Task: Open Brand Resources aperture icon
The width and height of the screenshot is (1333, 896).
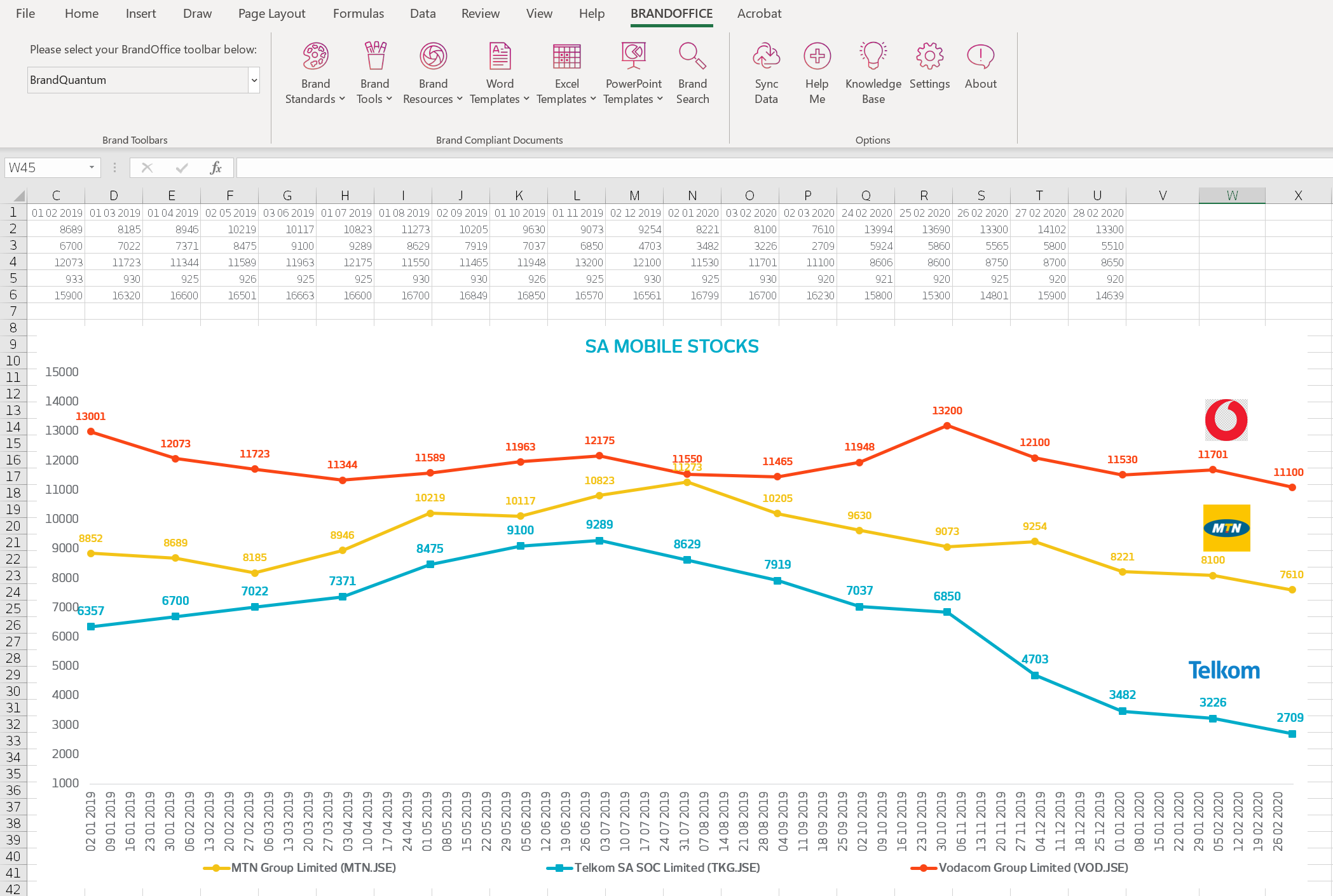Action: tap(433, 57)
